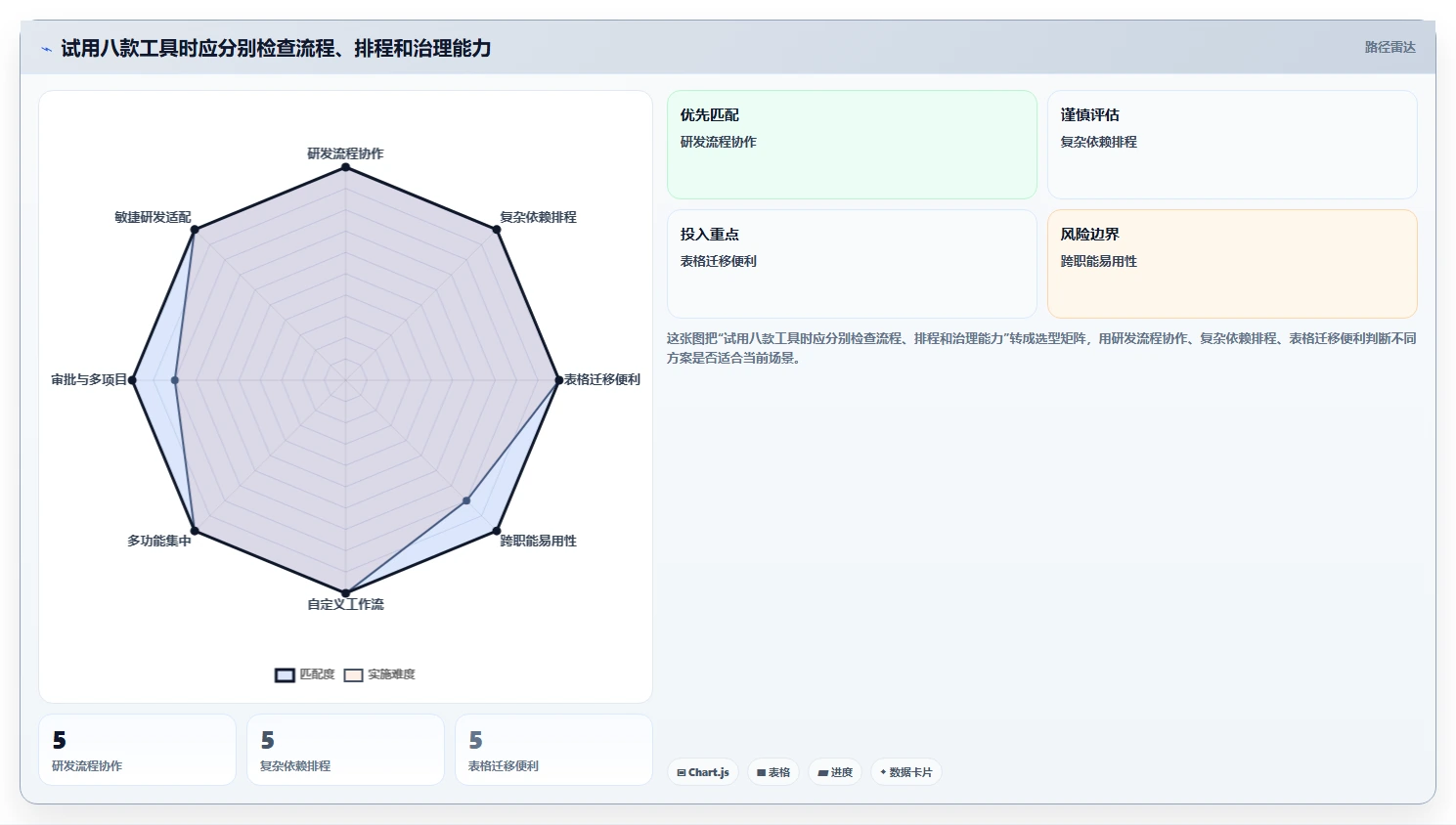The height and width of the screenshot is (825, 1456).
Task: Click 复杂依赖排程 text inside 谨慎评估 card
Action: coord(1099,142)
